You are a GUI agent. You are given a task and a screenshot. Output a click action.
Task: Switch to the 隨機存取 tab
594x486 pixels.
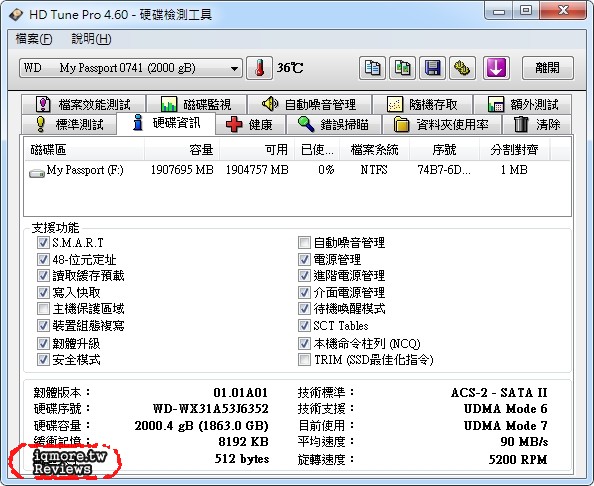pos(422,104)
